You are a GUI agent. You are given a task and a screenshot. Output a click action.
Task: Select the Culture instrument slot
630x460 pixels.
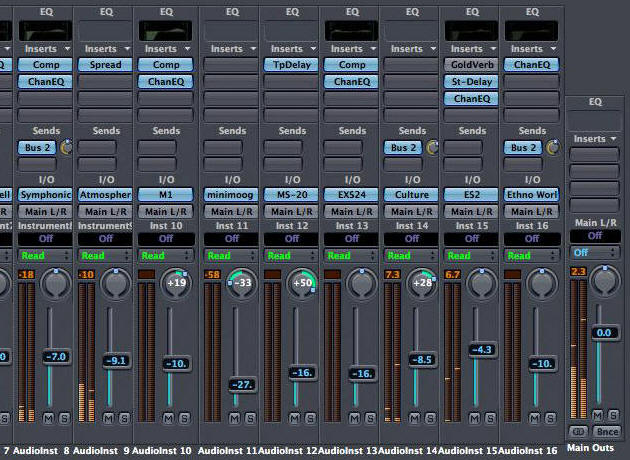(411, 195)
